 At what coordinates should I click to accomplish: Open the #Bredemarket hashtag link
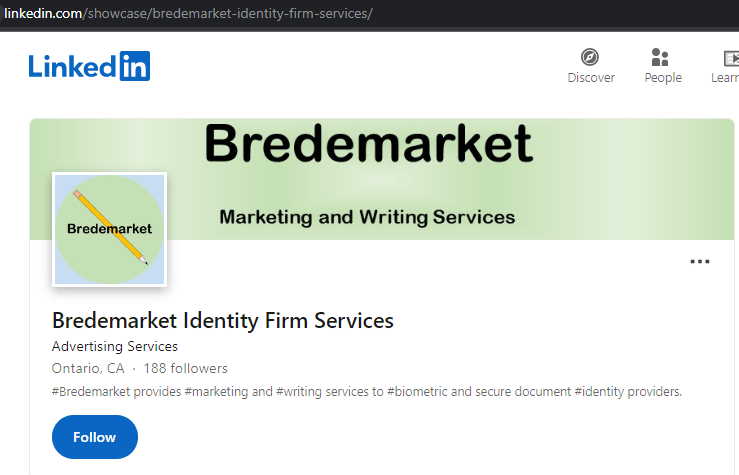[x=91, y=392]
